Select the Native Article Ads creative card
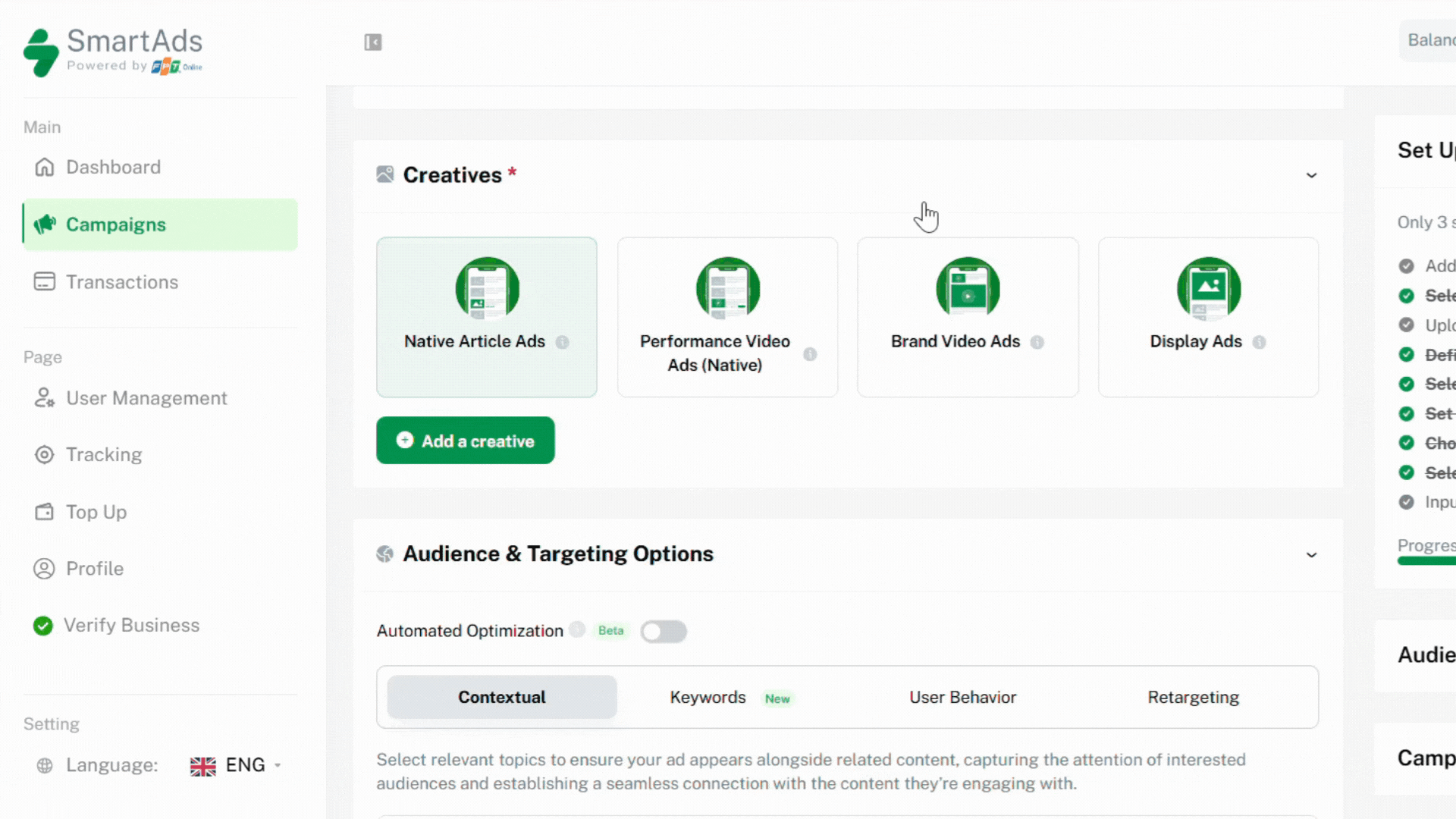Viewport: 1456px width, 819px height. [486, 317]
